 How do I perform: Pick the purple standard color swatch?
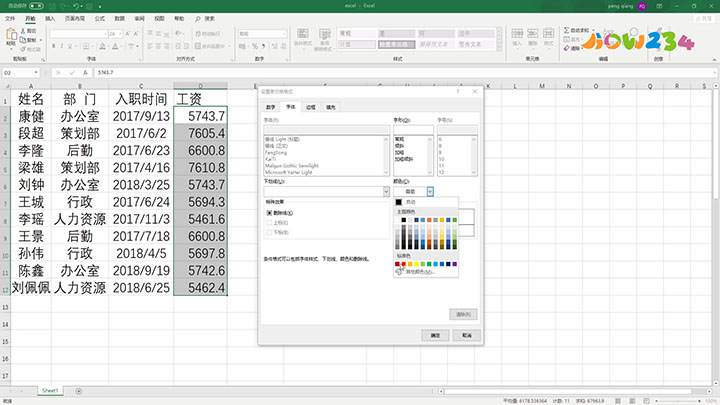click(x=455, y=264)
